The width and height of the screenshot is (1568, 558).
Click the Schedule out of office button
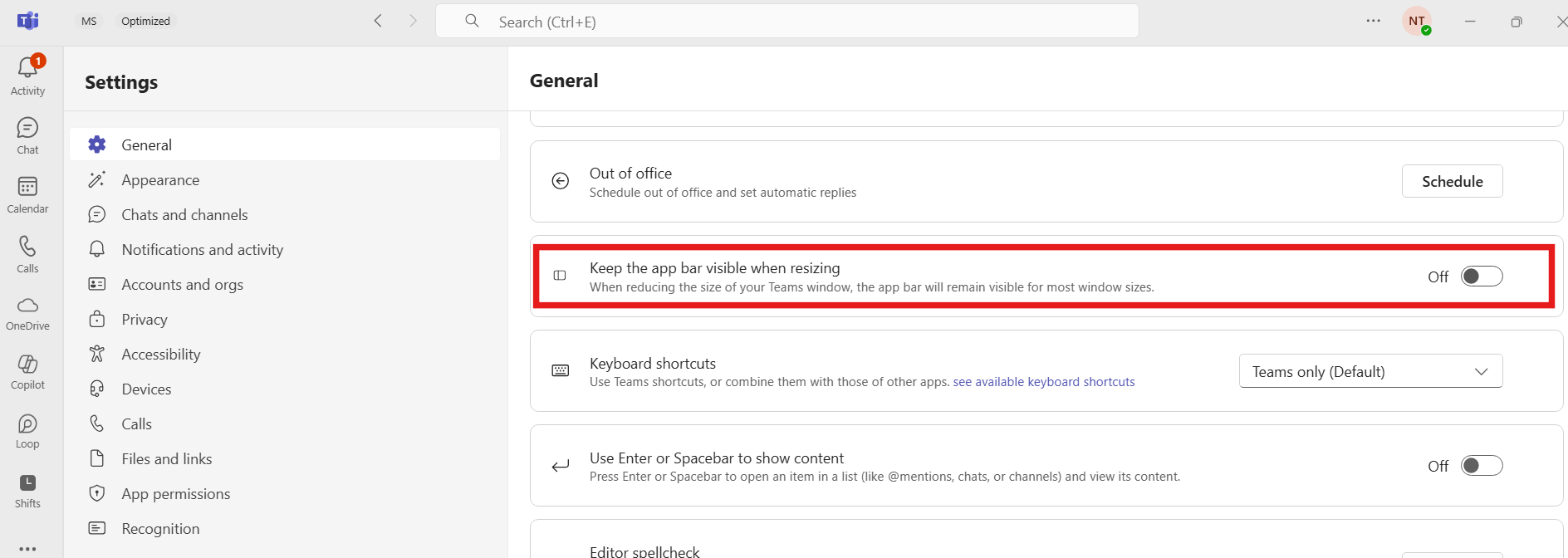1452,181
